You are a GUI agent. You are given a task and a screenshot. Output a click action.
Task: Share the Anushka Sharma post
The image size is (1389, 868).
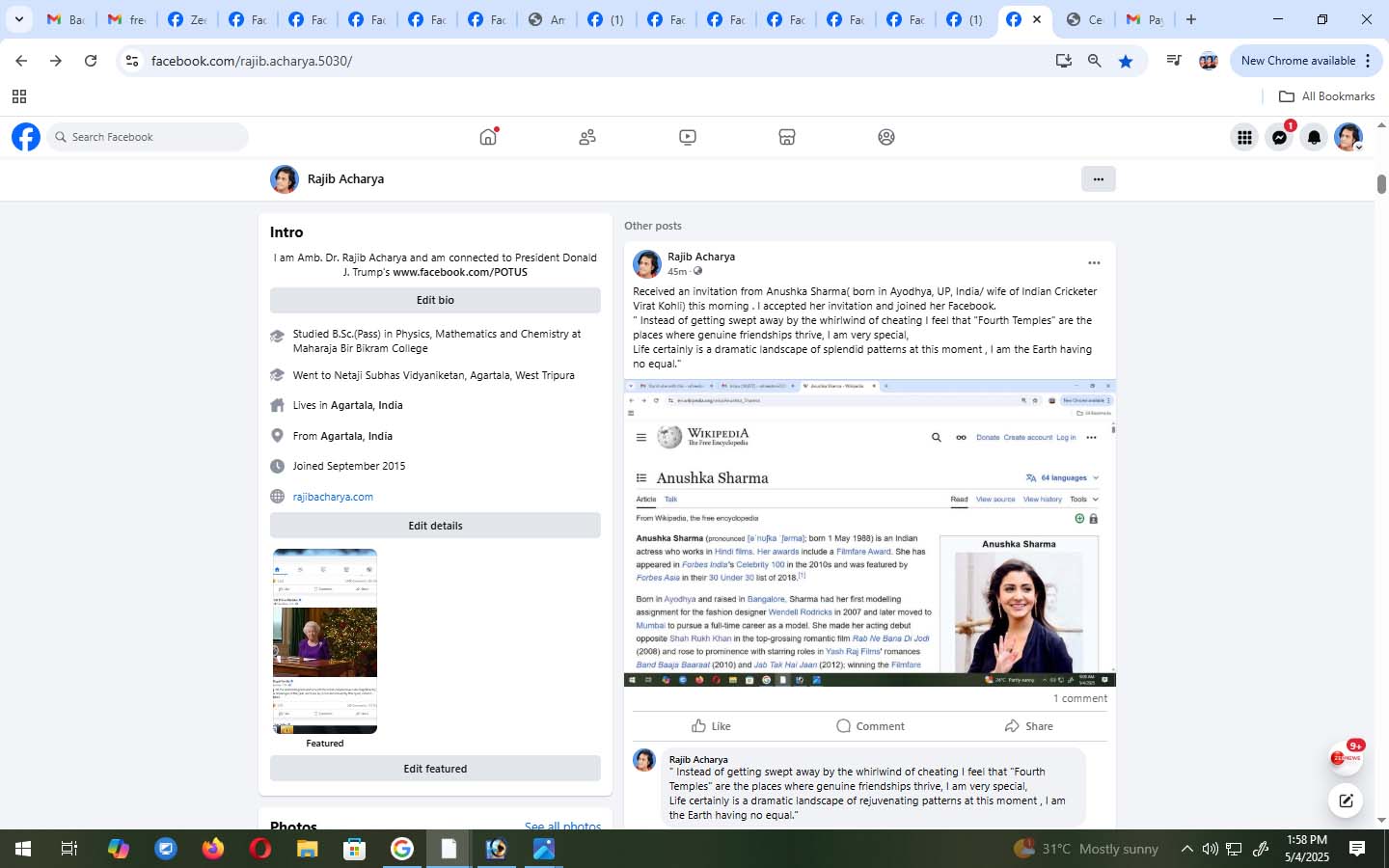click(x=1028, y=726)
